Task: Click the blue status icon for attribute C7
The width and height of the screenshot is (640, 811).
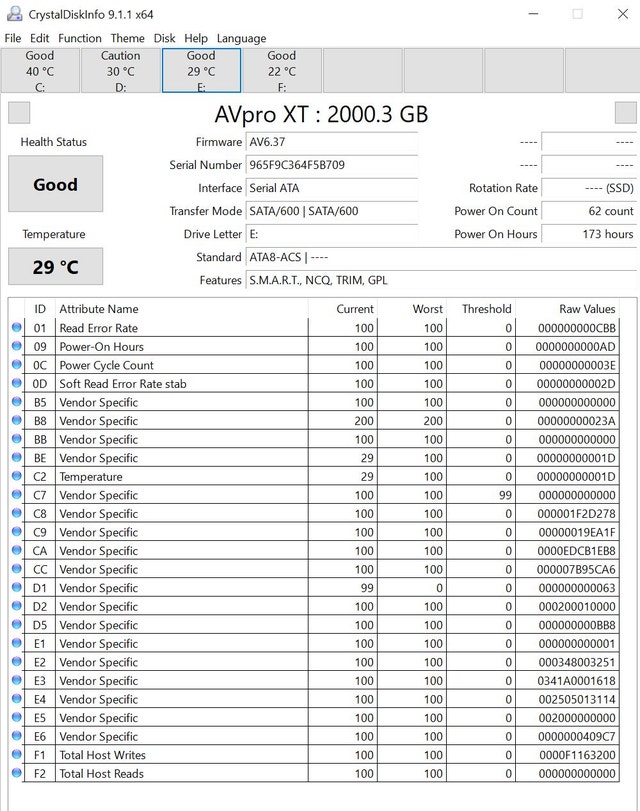Action: point(17,494)
